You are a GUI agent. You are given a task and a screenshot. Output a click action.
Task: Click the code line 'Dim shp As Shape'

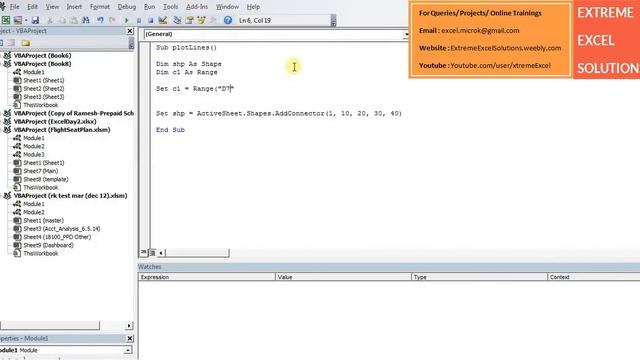[189, 64]
